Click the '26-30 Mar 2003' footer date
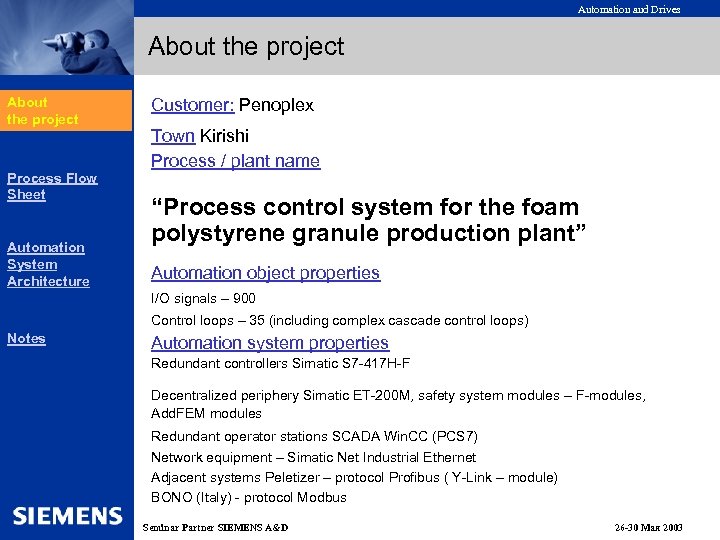The width and height of the screenshot is (720, 540). point(648,528)
